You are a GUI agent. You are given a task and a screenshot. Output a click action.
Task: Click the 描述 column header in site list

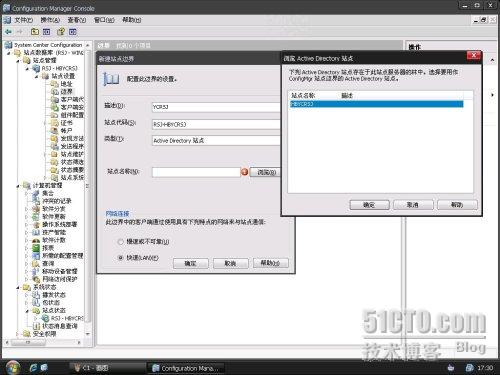point(347,95)
